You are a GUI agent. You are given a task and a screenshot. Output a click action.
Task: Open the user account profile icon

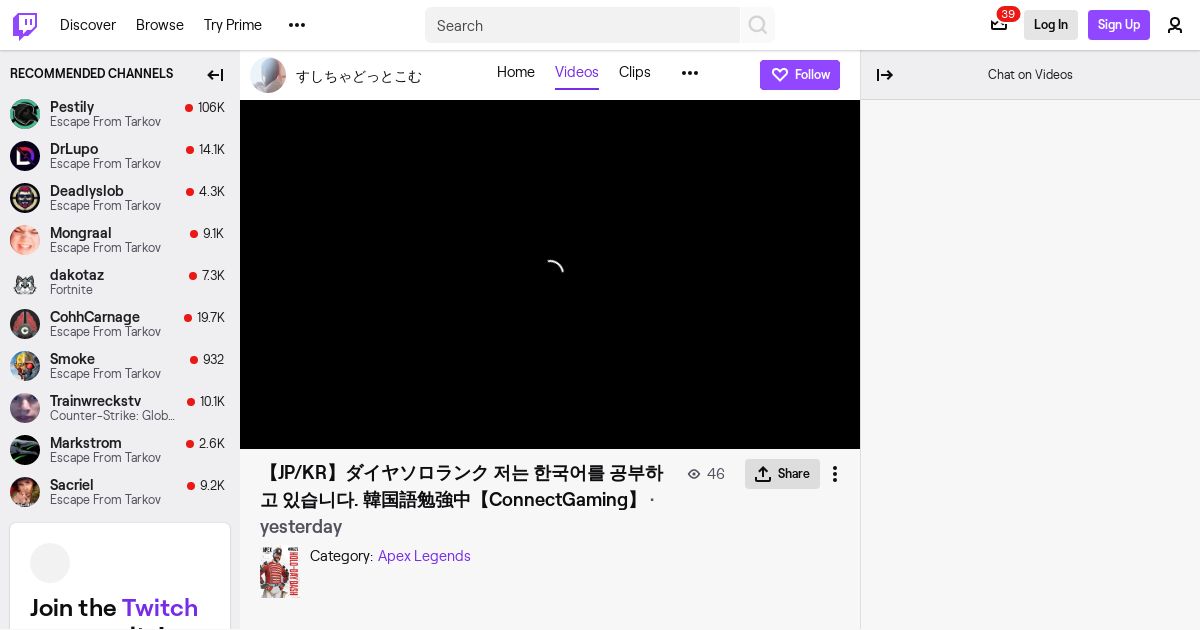(1175, 25)
